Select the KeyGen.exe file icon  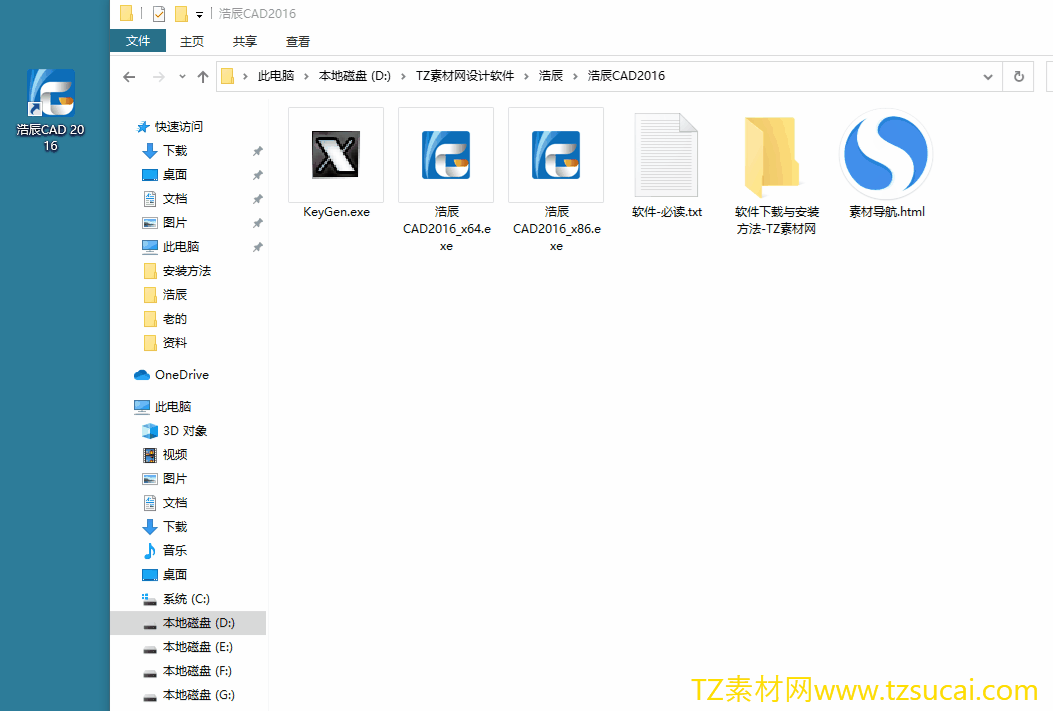(336, 154)
